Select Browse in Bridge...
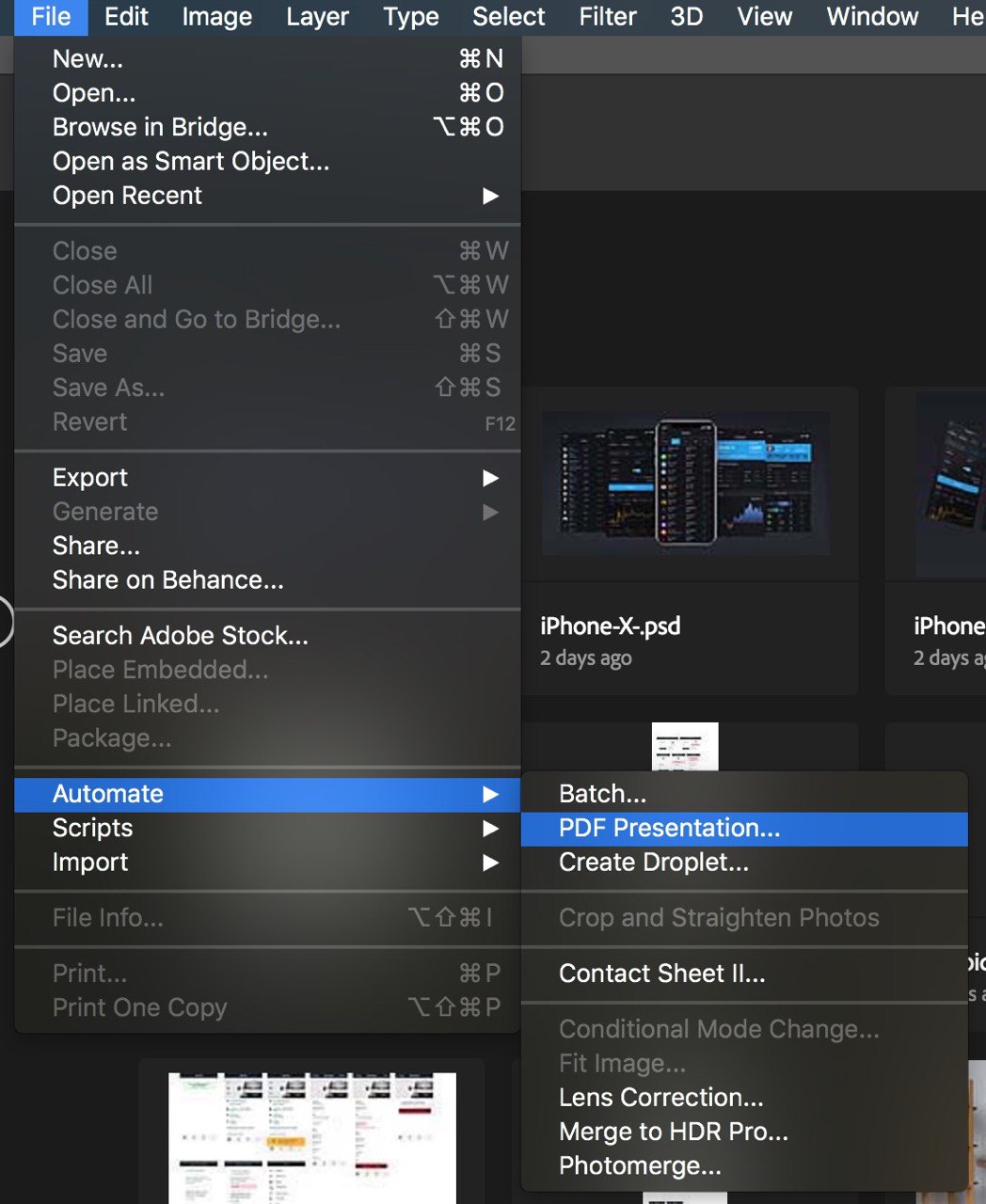986x1204 pixels. (x=268, y=127)
